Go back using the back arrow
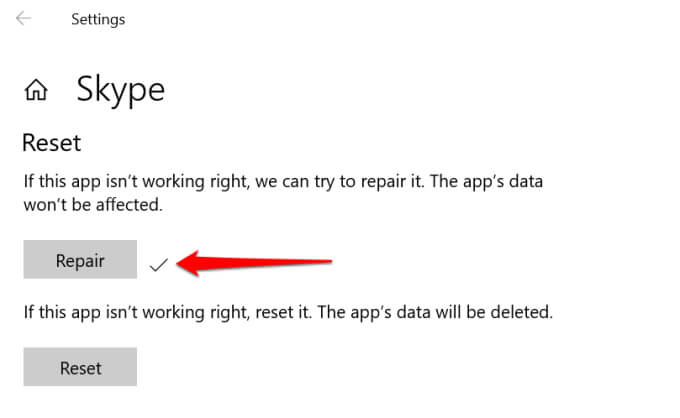This screenshot has height=418, width=680. pyautogui.click(x=24, y=19)
